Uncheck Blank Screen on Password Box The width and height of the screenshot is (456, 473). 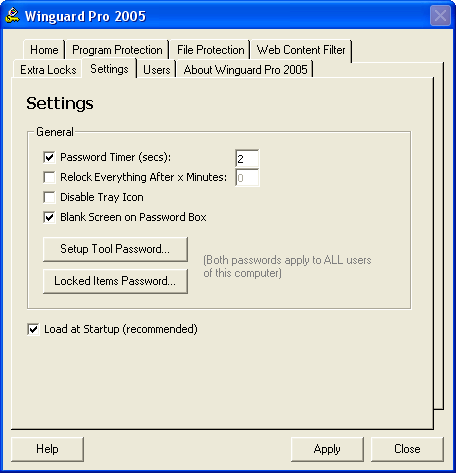(x=49, y=217)
